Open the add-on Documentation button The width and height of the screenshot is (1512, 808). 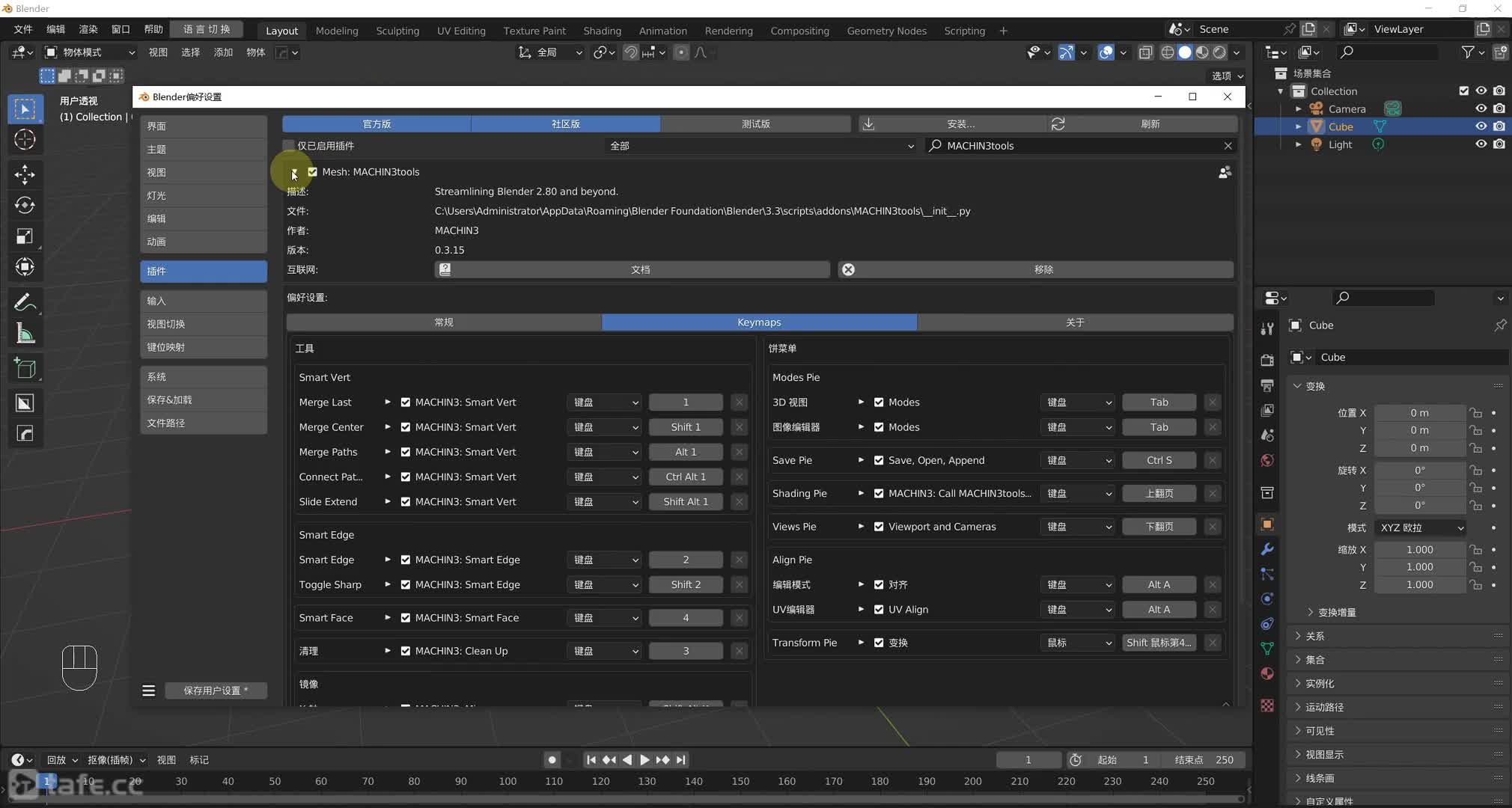632,269
